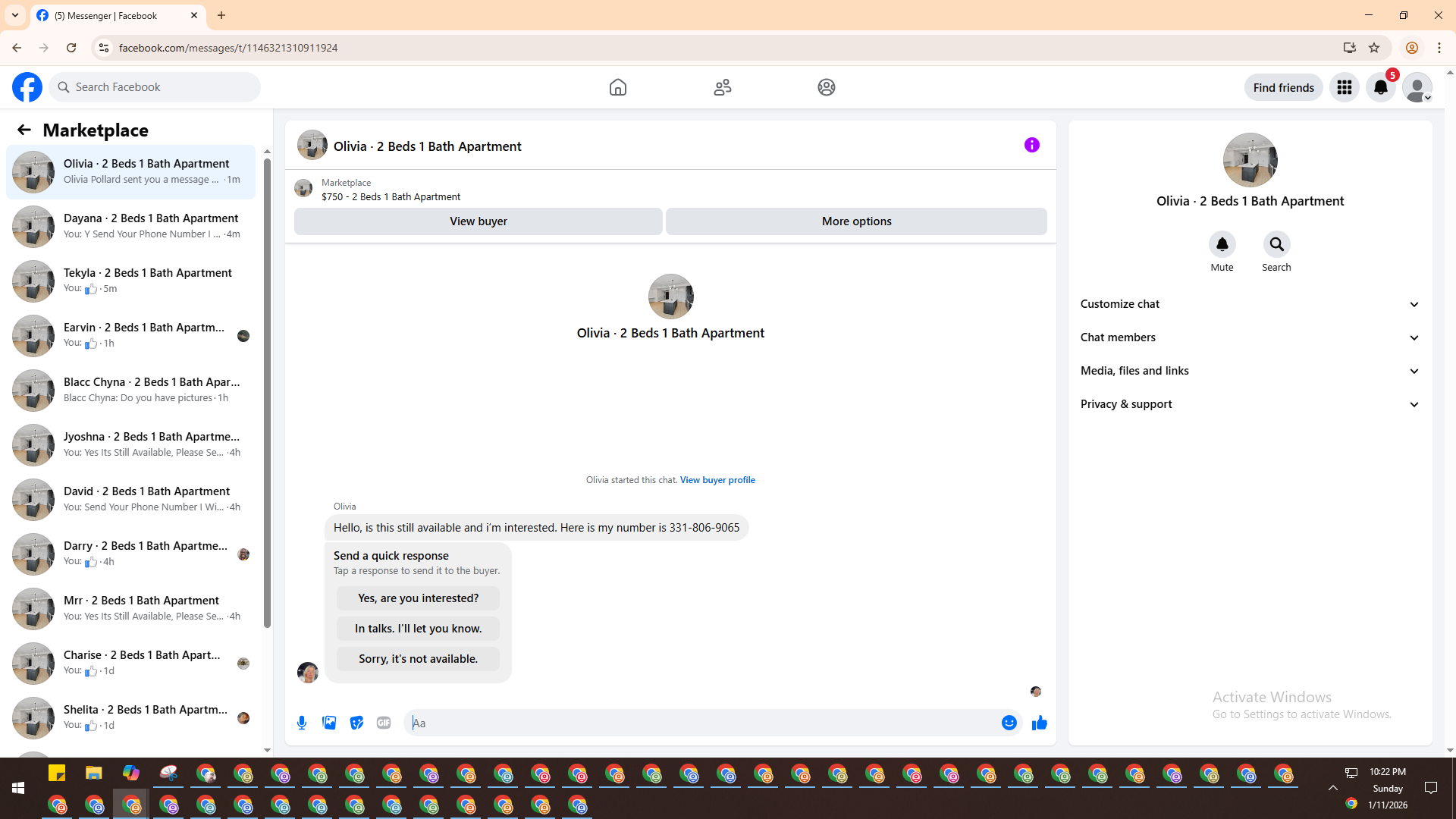Open Shelita conversation in list
This screenshot has width=1456, height=819.
click(130, 718)
